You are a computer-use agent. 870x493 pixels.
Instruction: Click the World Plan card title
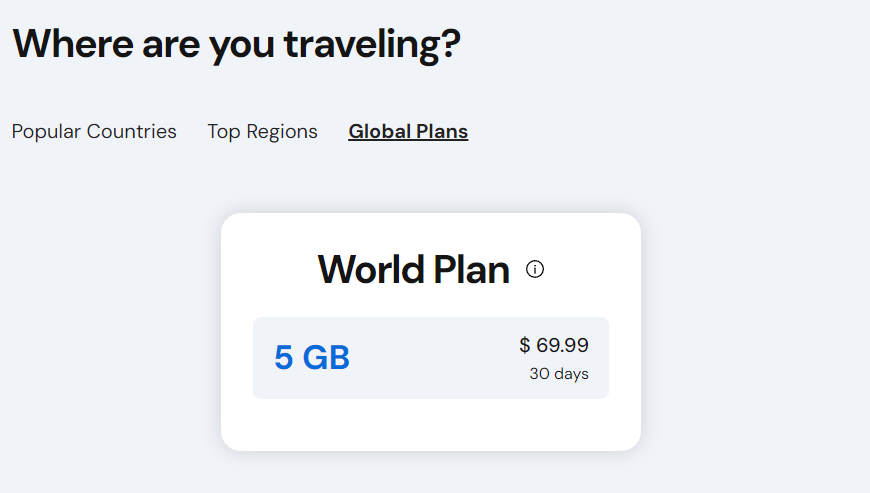click(x=413, y=270)
